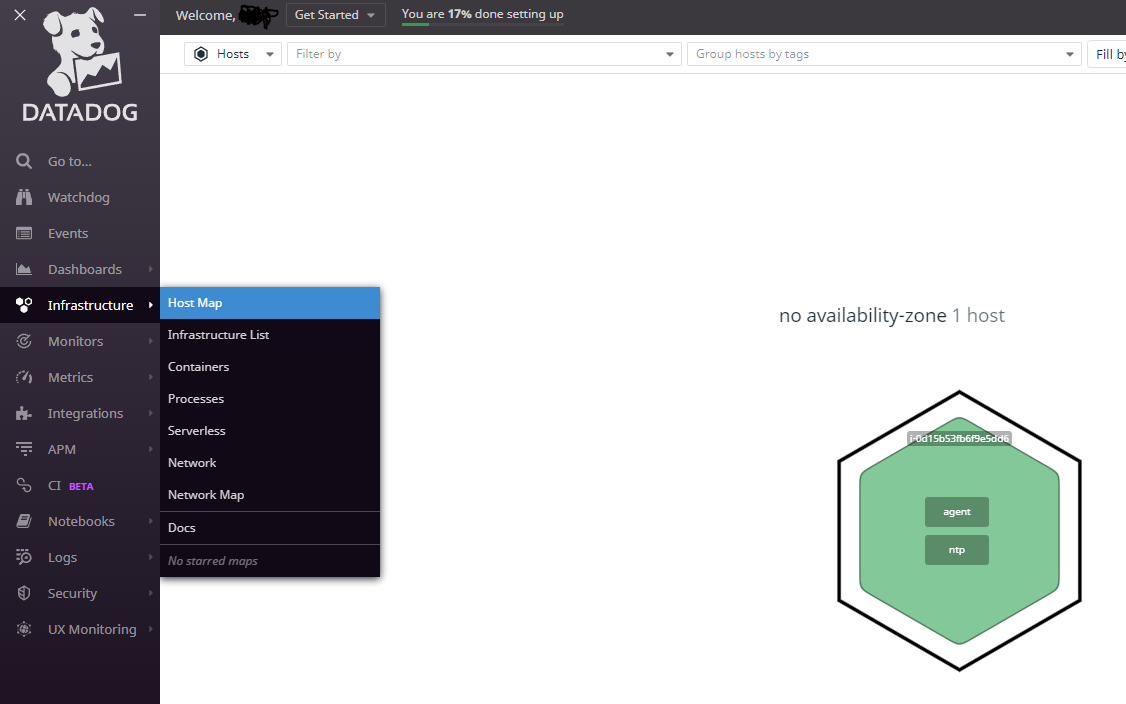Click the Events list icon
Image resolution: width=1126 pixels, height=704 pixels.
coord(24,233)
